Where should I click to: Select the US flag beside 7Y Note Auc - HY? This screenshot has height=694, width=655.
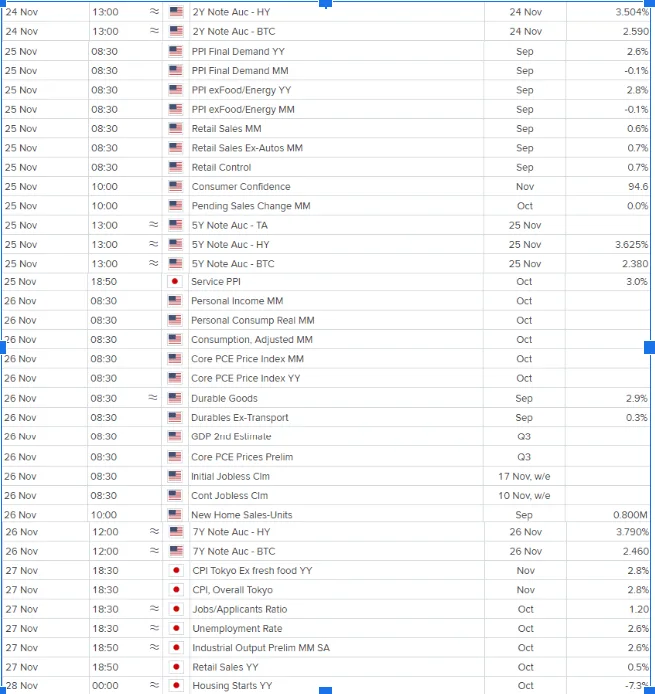point(176,532)
